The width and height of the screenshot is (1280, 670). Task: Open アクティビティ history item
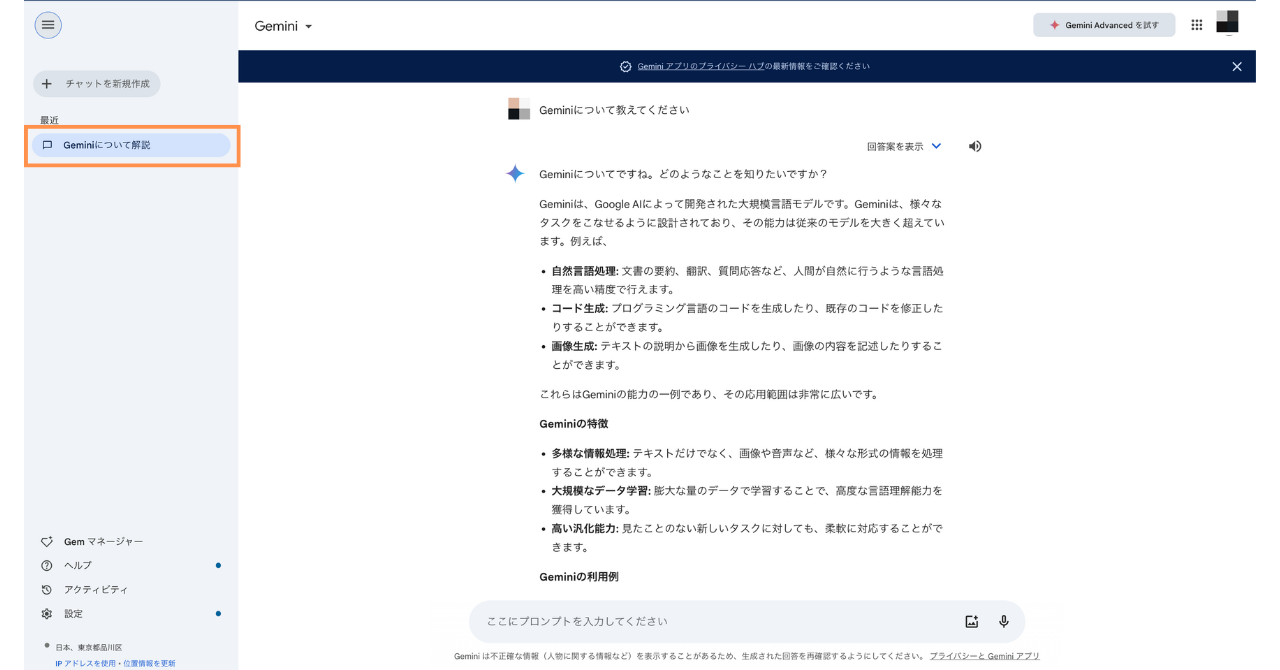[x=96, y=589]
